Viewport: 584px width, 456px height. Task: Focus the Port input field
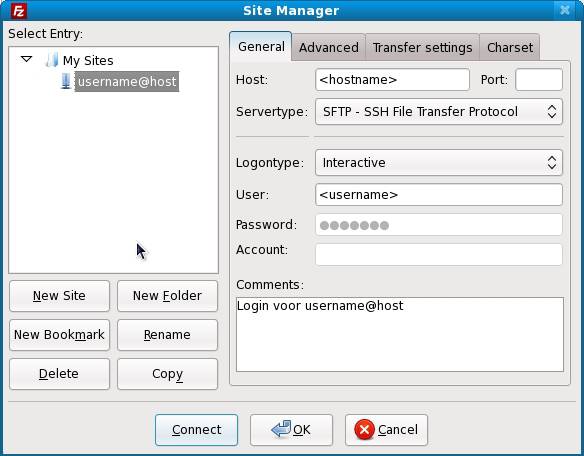point(539,79)
